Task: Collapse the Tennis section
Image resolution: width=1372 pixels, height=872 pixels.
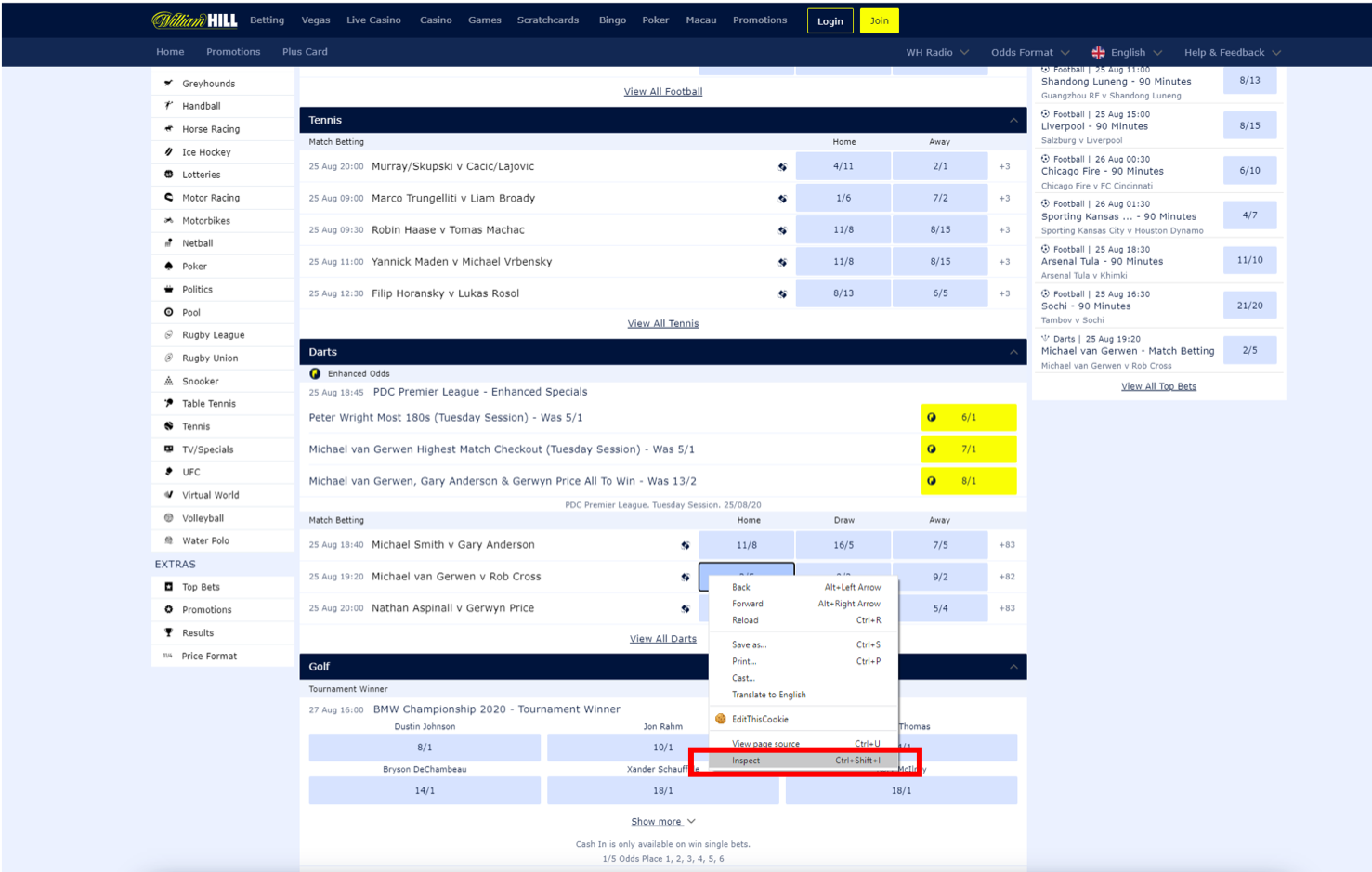Action: click(x=1013, y=120)
